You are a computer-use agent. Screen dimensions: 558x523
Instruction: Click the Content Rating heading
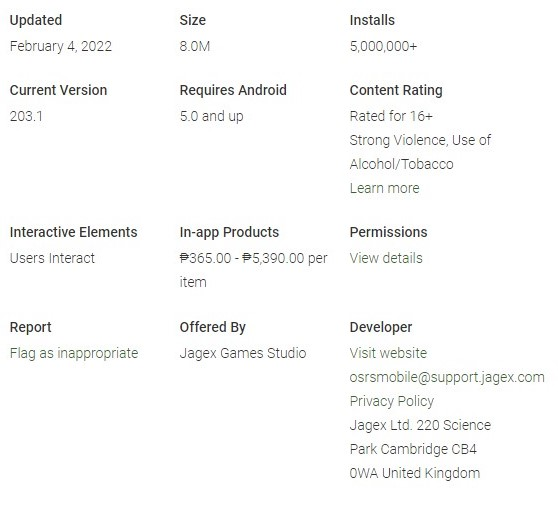[x=396, y=90]
